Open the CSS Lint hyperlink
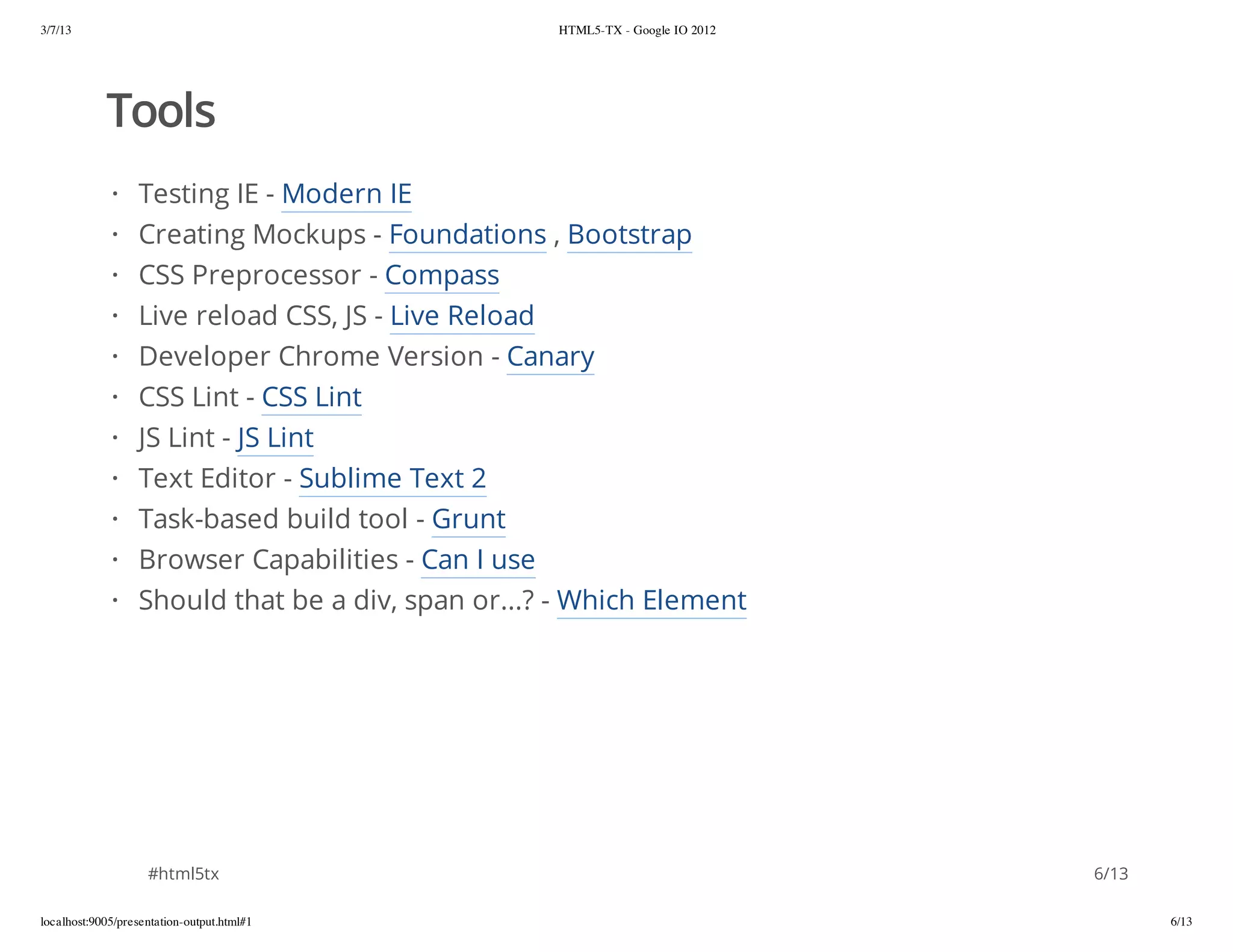Viewport: 1233px width, 952px height. 311,397
